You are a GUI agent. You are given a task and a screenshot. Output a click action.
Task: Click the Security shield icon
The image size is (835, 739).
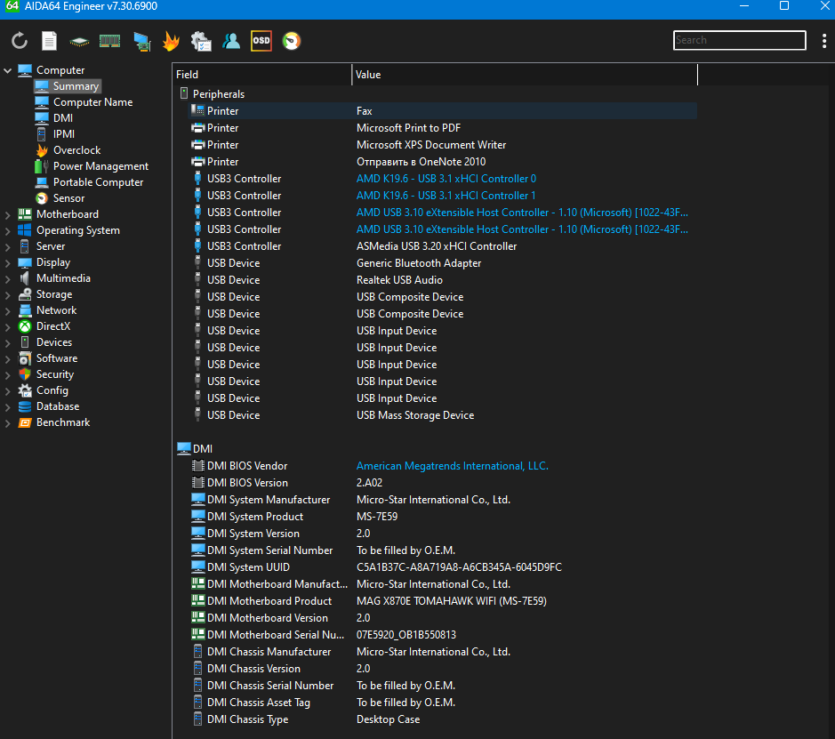[x=25, y=374]
